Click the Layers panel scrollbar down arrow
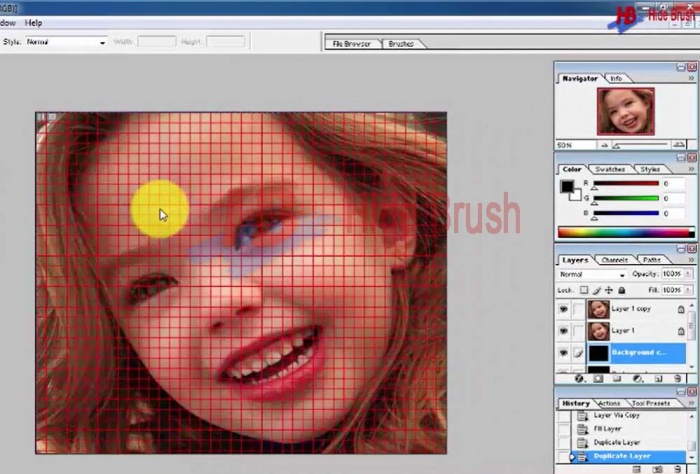700x474 pixels. (691, 368)
